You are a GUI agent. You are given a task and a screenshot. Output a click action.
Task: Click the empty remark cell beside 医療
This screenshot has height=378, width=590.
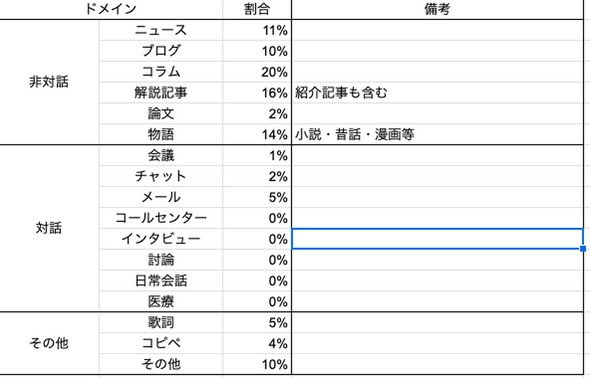(437, 301)
